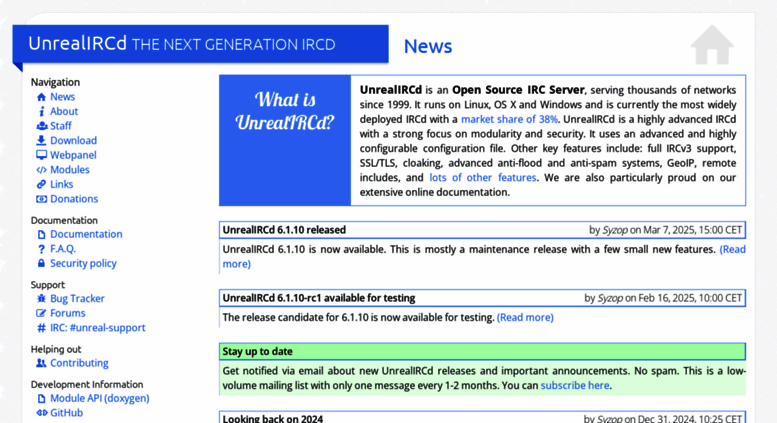Open the Donations link
The height and width of the screenshot is (423, 777).
[74, 199]
